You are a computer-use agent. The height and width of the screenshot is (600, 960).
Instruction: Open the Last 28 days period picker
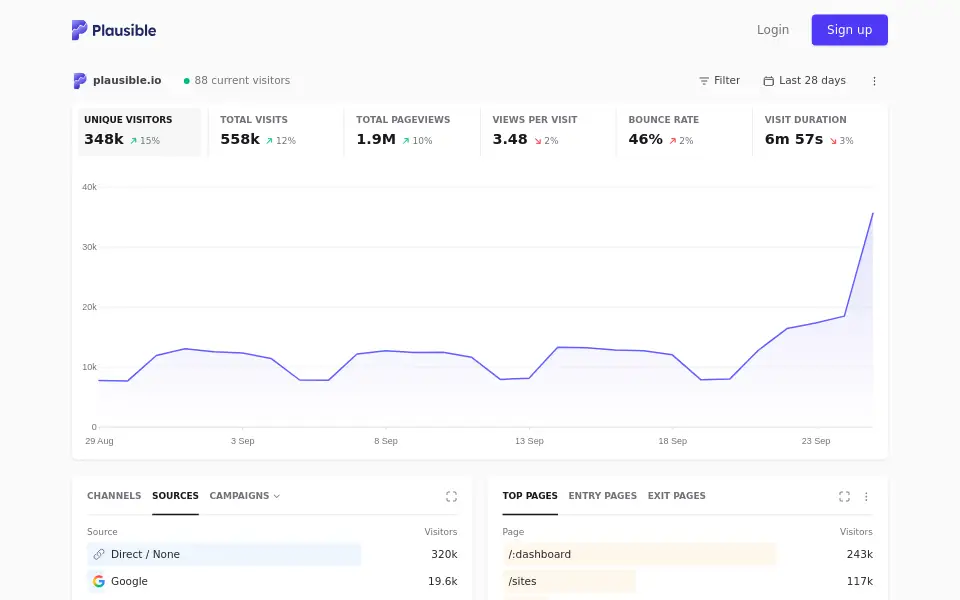[x=804, y=81]
